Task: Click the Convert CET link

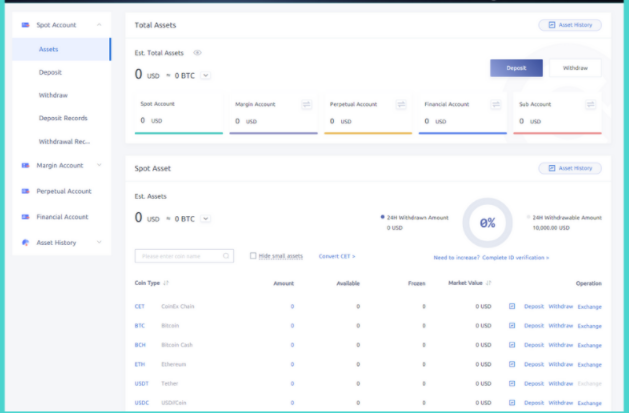Action: tap(337, 256)
